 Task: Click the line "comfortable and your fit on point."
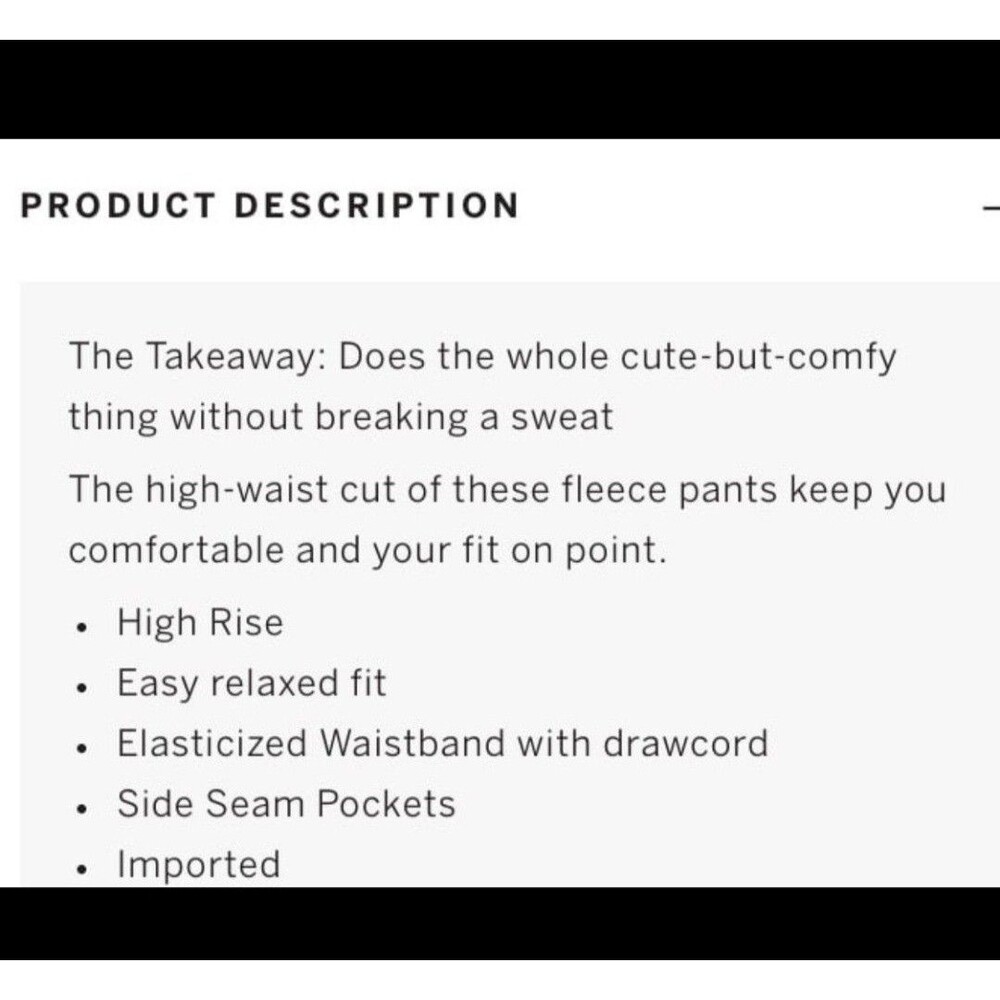pyautogui.click(x=366, y=550)
